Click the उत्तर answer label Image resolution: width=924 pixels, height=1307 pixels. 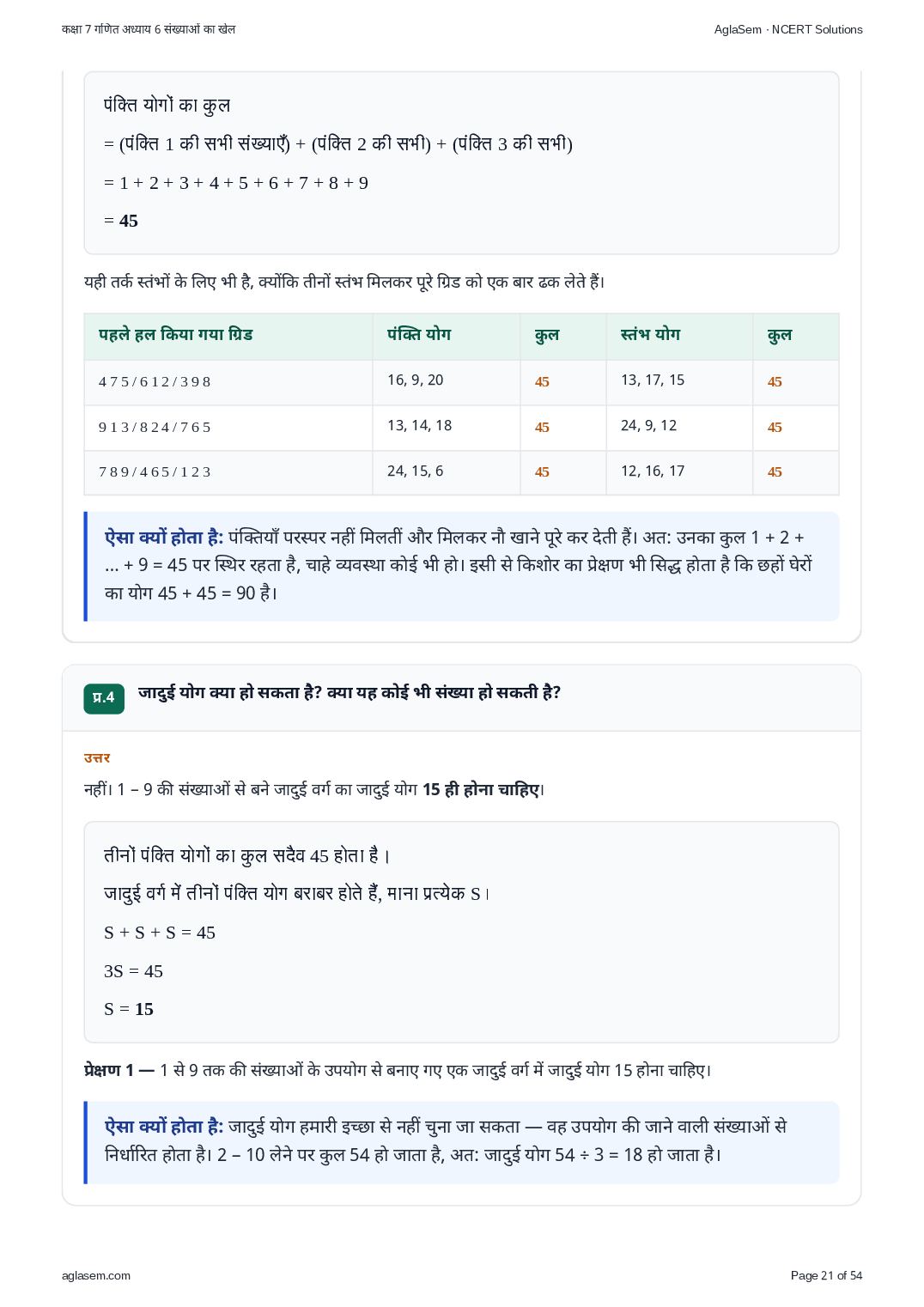(97, 757)
